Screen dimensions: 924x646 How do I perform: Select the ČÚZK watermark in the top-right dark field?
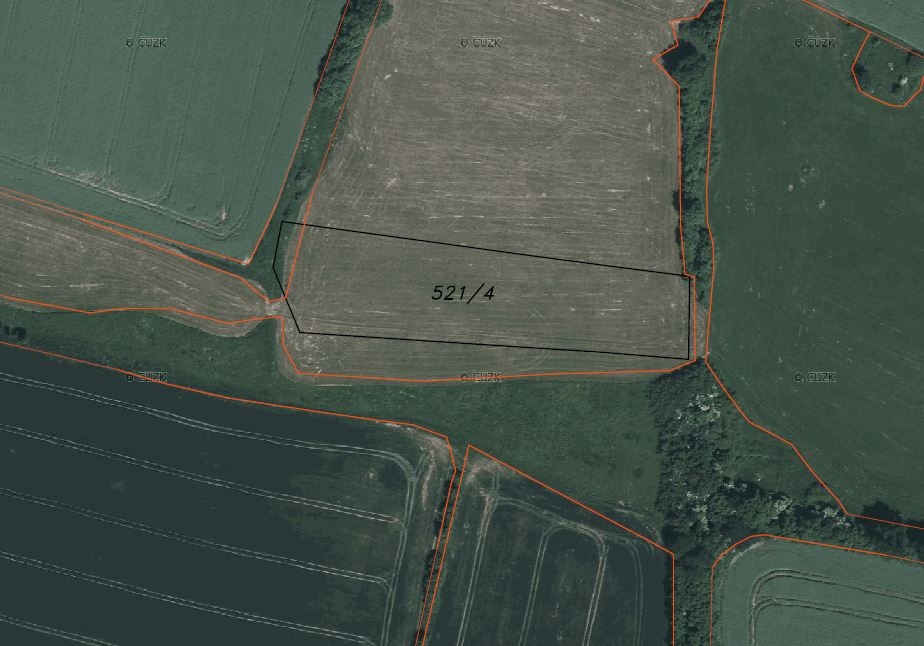(x=814, y=43)
